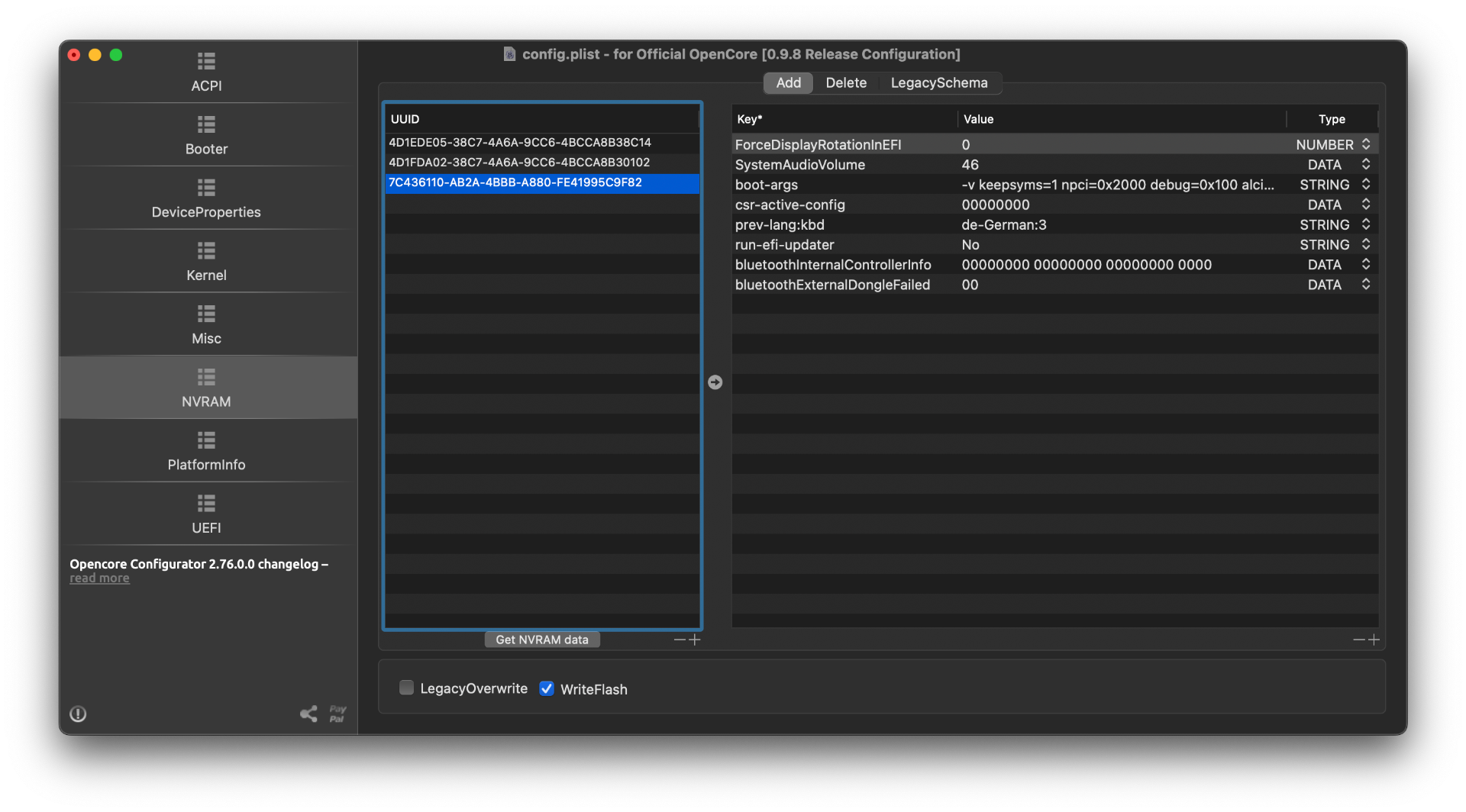Select the prev-lang:kbd key
The height and width of the screenshot is (812, 1466).
point(780,224)
